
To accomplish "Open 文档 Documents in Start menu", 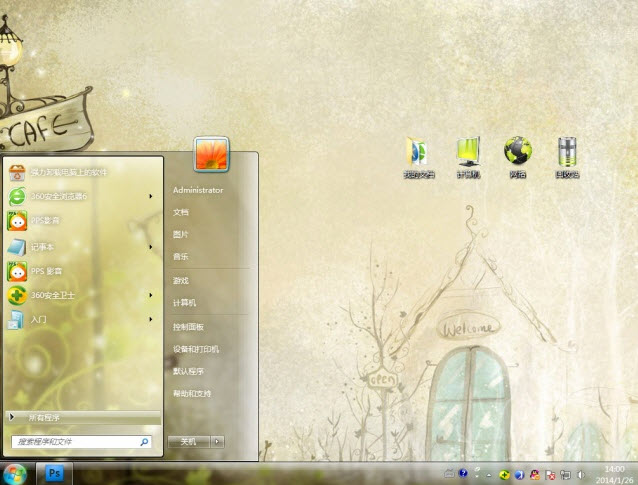I will pyautogui.click(x=181, y=212).
